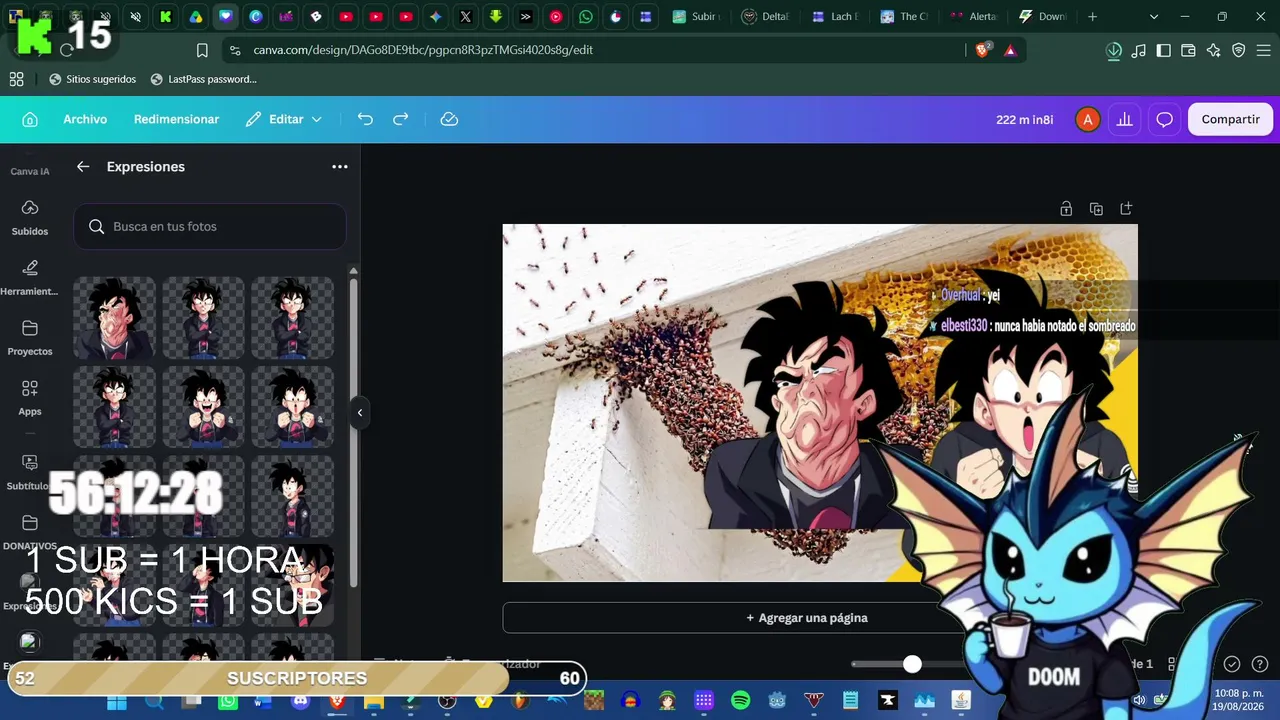Open the DONATIVOS folder in the sidebar
Image resolution: width=1280 pixels, height=720 pixels.
pyautogui.click(x=30, y=531)
